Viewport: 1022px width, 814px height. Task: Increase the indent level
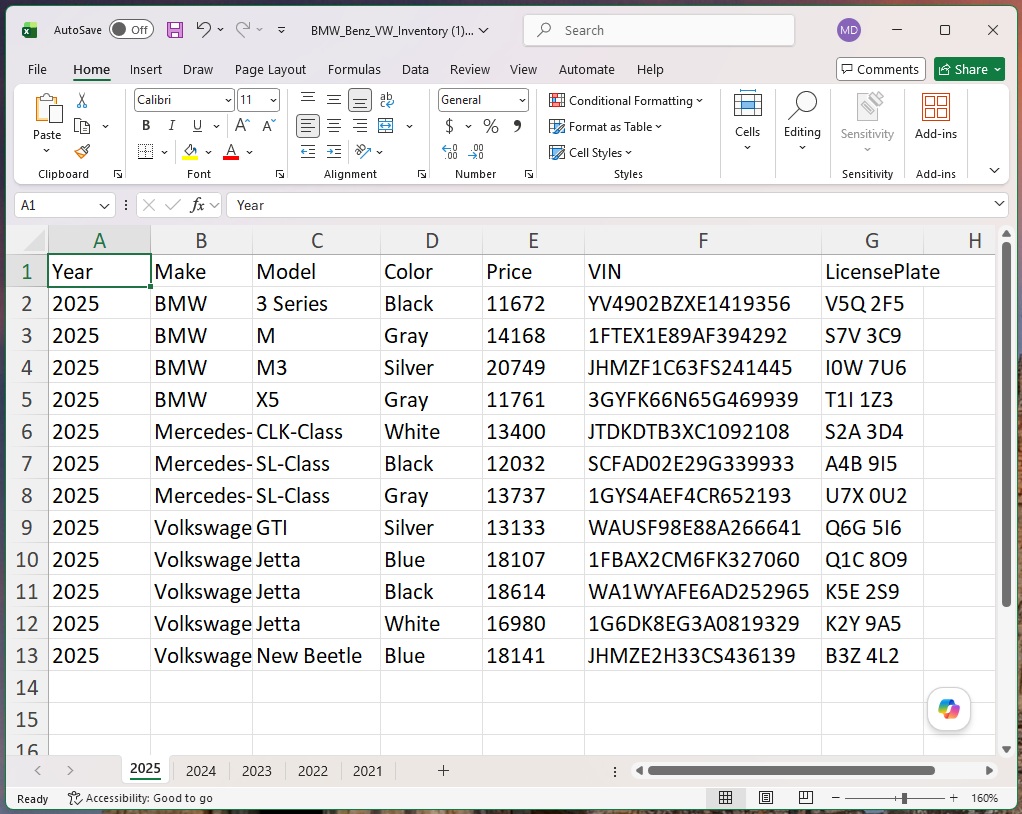click(334, 152)
